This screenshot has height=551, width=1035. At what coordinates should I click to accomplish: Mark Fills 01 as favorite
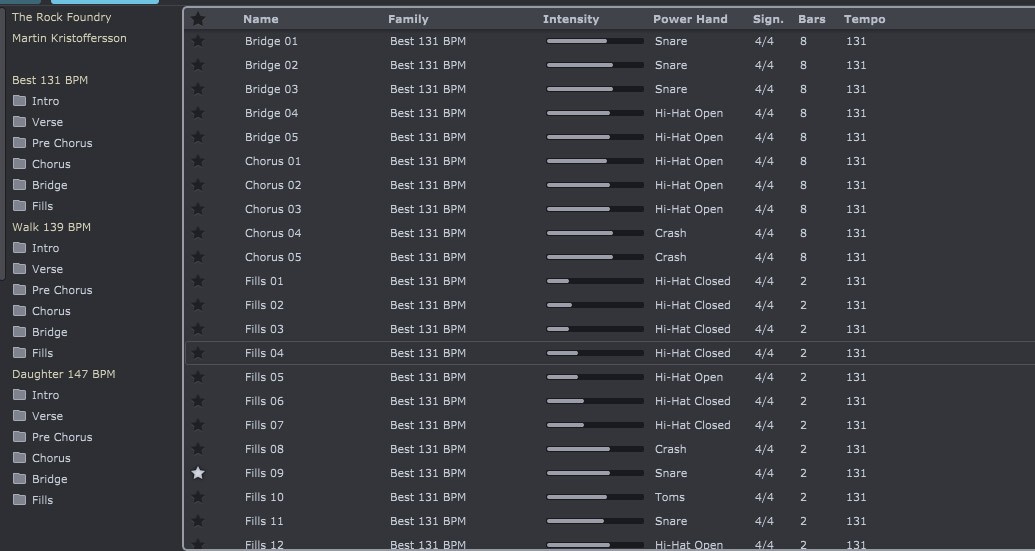tap(198, 281)
